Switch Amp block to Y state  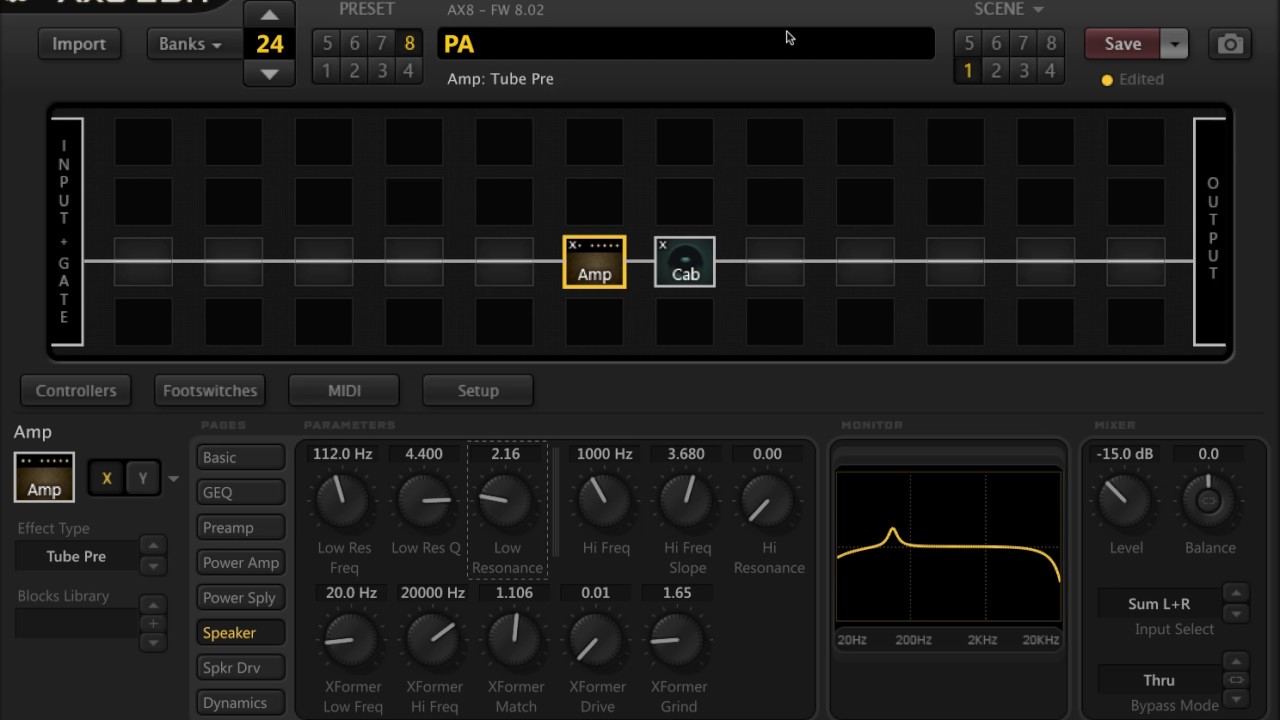click(143, 478)
